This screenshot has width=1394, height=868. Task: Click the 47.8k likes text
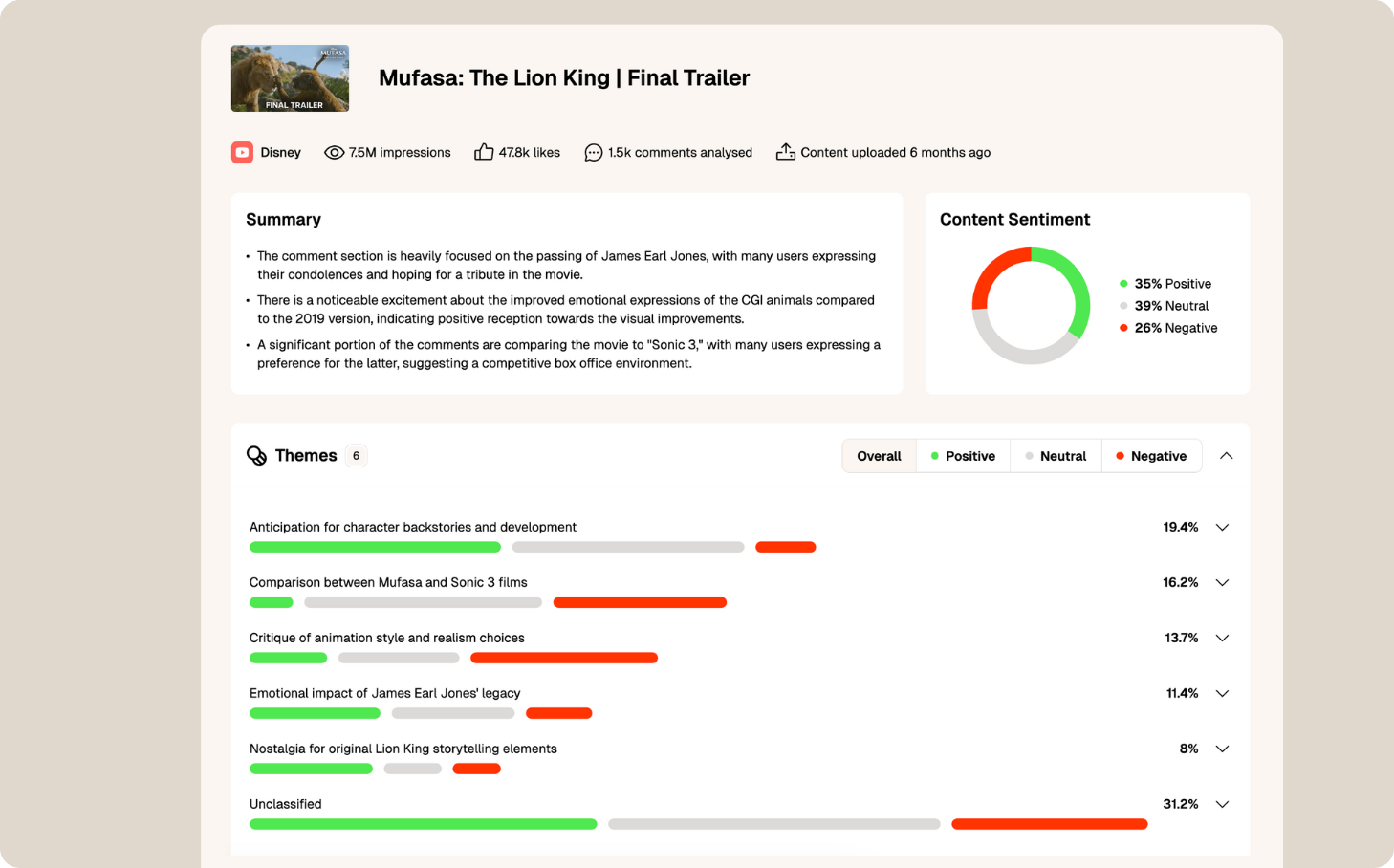tap(530, 153)
